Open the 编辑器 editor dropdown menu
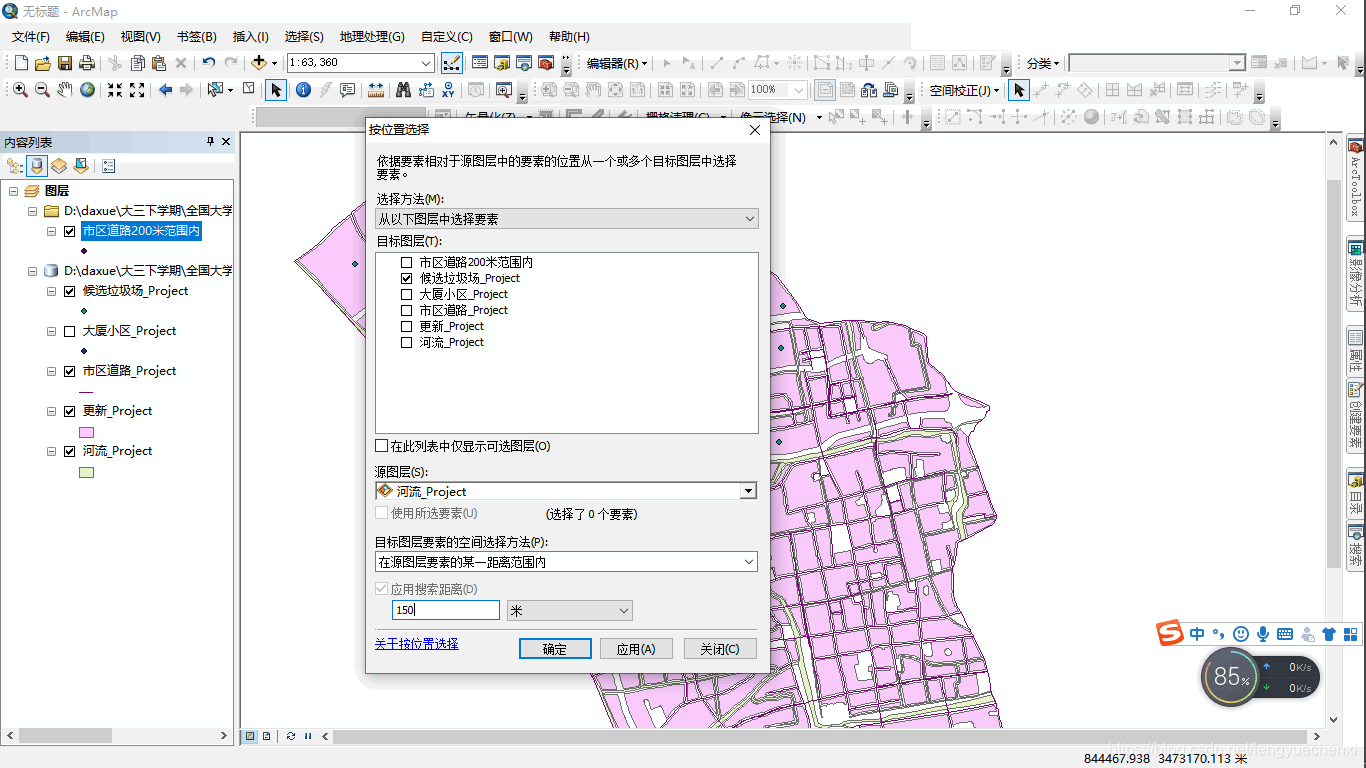 (617, 63)
